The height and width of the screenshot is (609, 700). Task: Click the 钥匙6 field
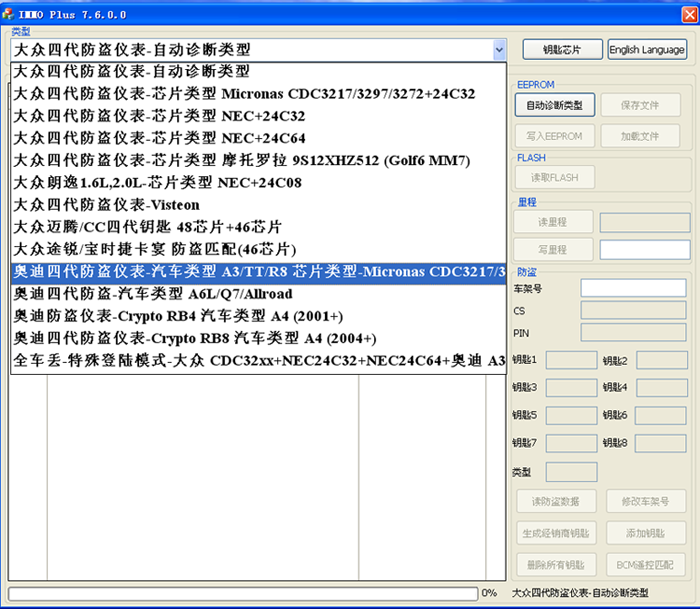click(x=661, y=415)
